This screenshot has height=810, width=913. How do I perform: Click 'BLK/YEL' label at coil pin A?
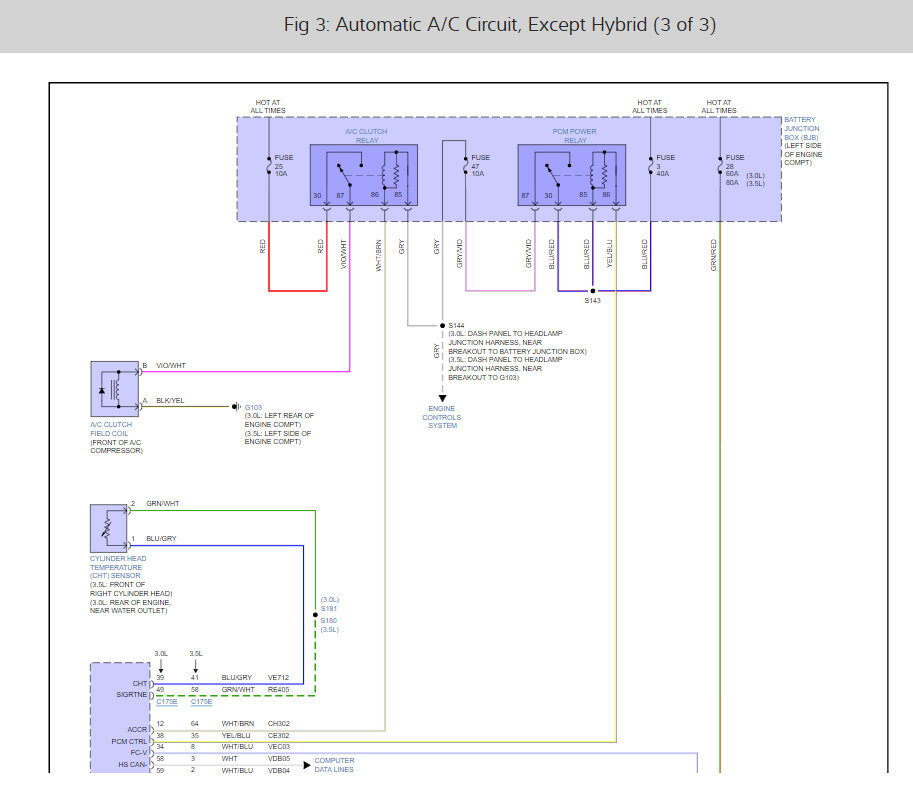pos(170,401)
